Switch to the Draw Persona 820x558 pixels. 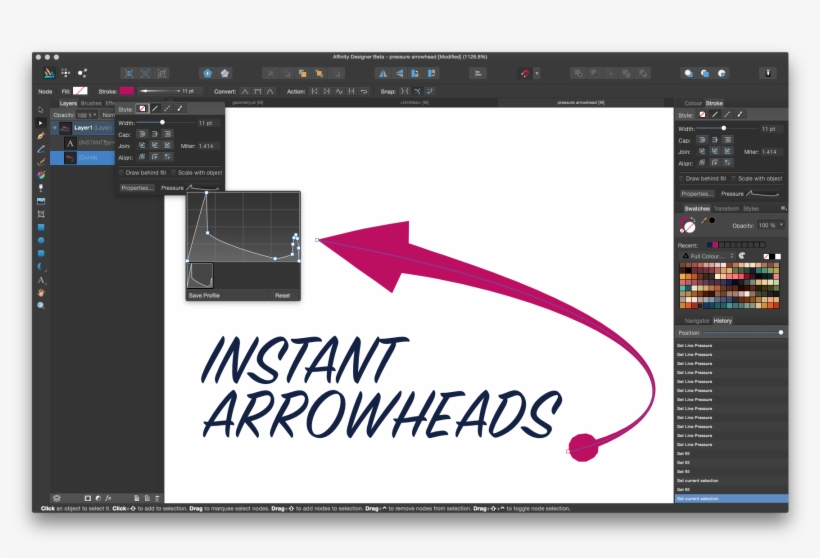(x=49, y=73)
